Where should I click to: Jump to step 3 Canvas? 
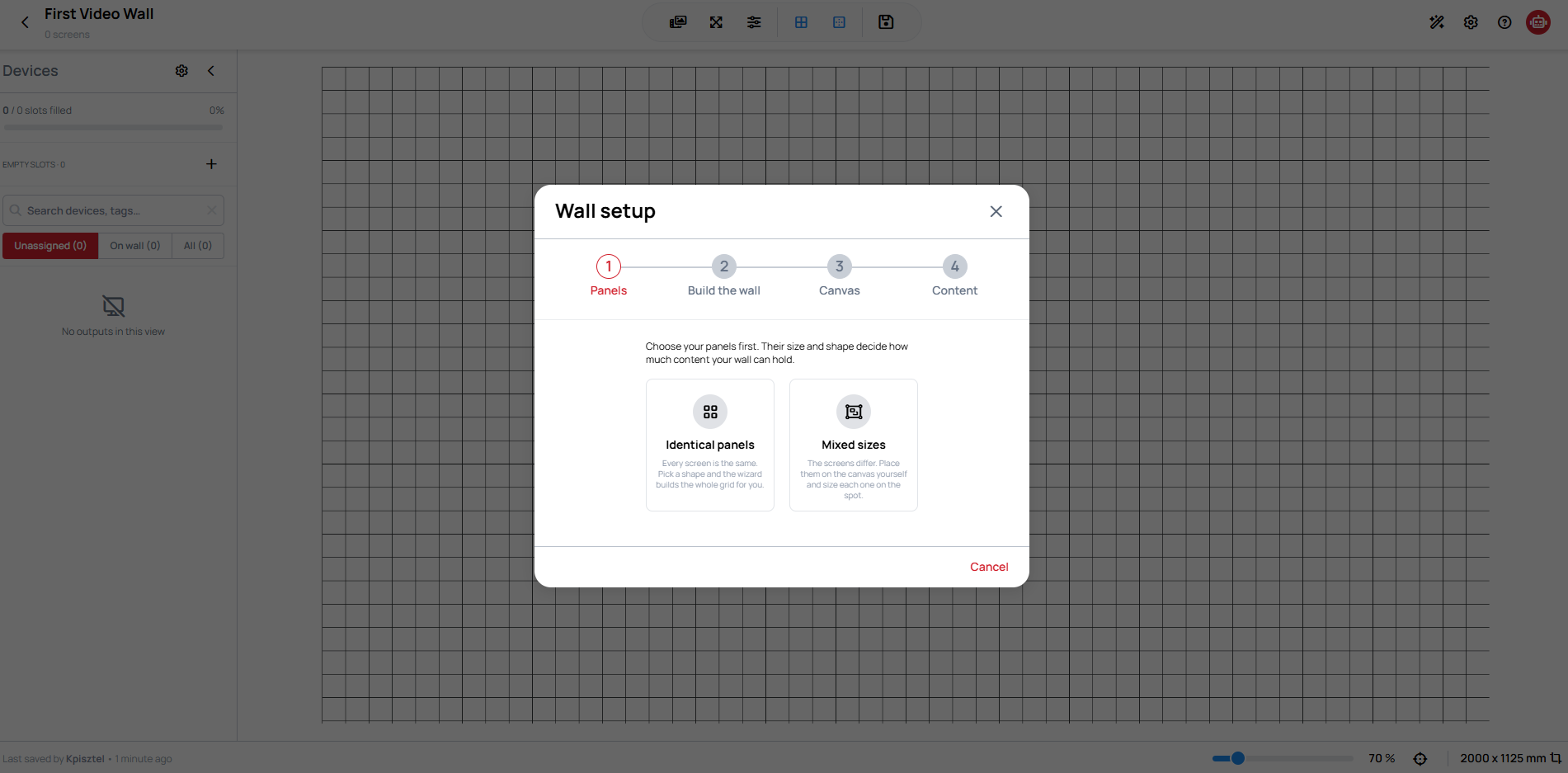(840, 276)
